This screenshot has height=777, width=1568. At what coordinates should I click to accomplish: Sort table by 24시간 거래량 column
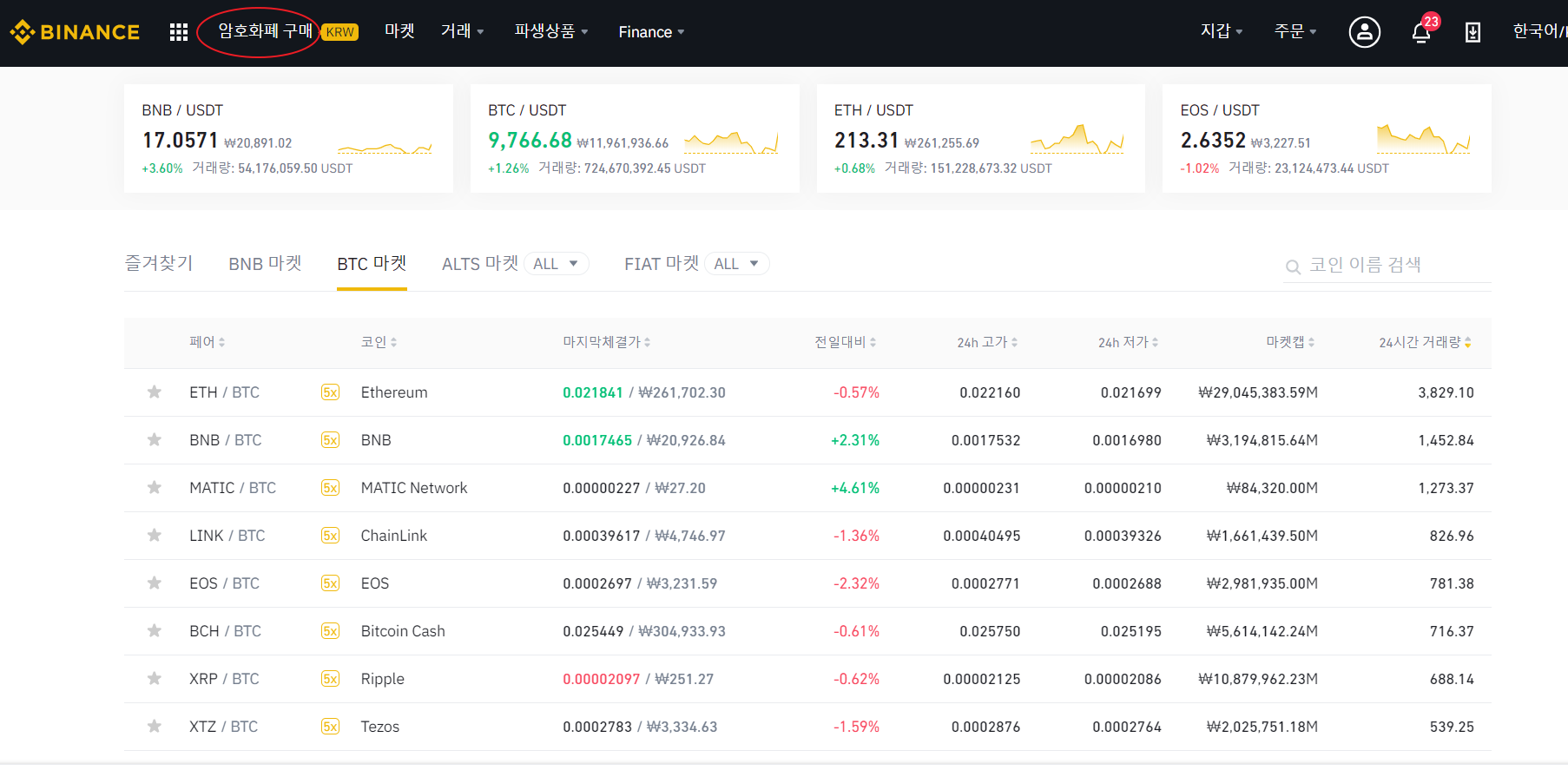tap(1425, 342)
